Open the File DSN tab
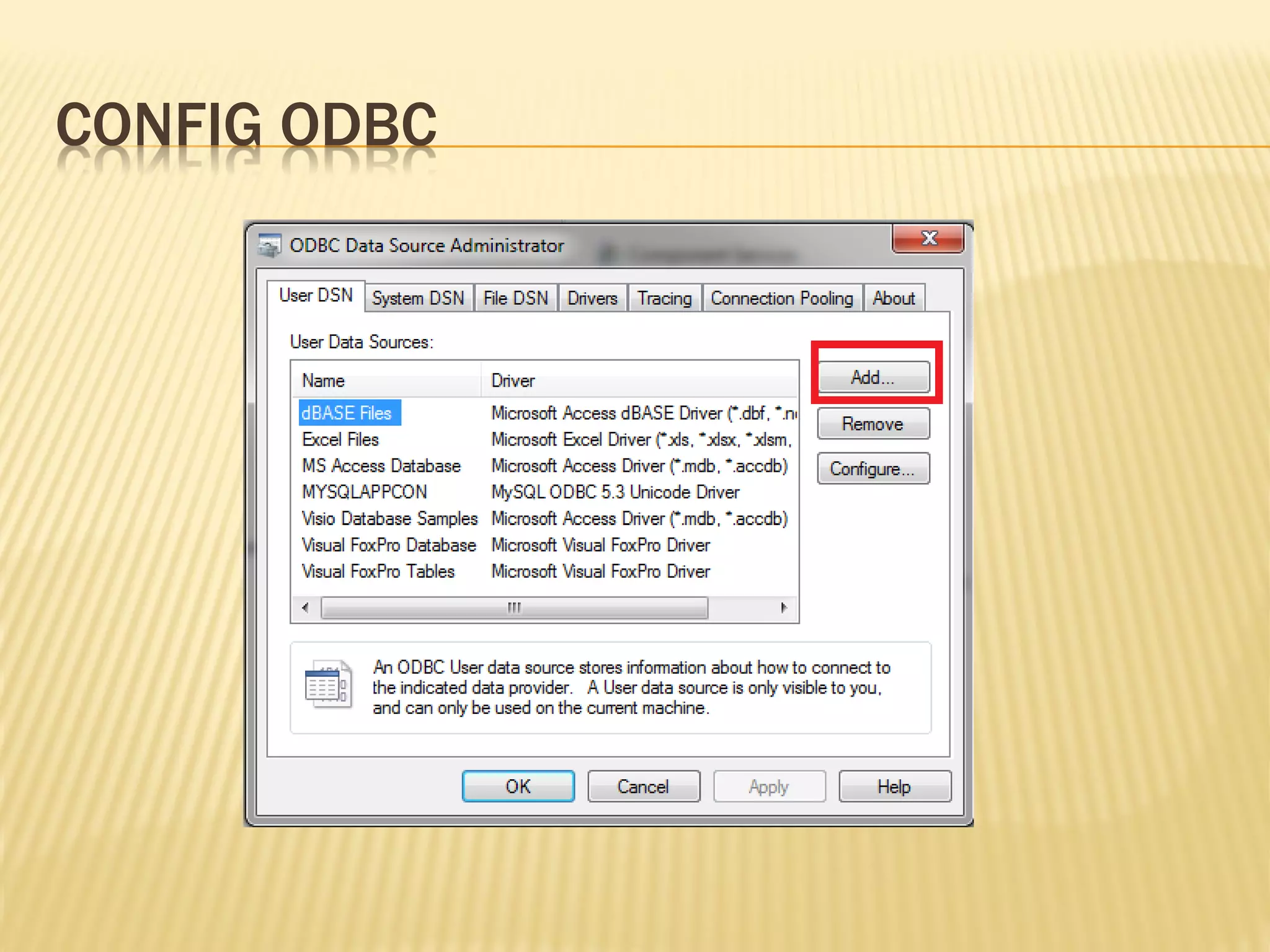Screen dimensions: 1270x952 click(x=515, y=298)
